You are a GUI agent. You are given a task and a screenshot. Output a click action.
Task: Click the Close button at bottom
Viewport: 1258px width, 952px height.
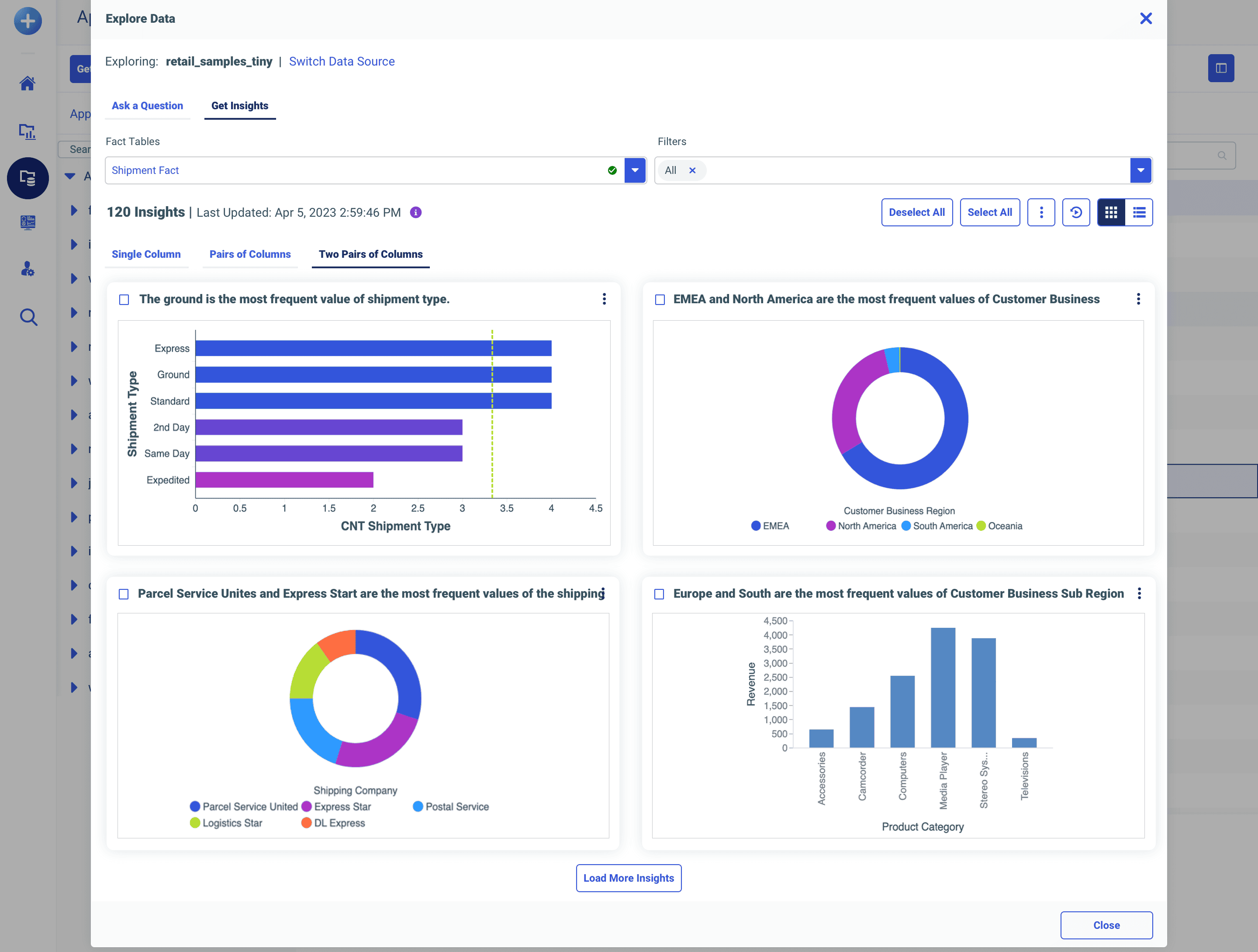tap(1106, 925)
